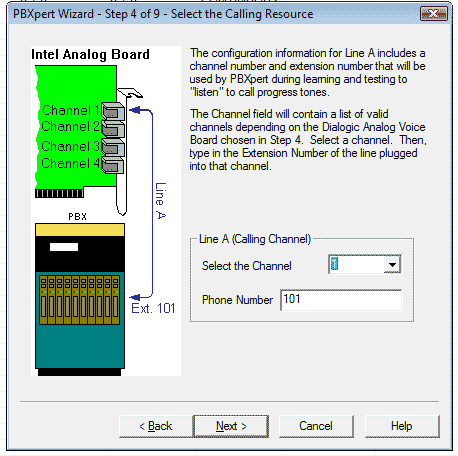This screenshot has width=458, height=456.
Task: Click the PBX cabinet illustration
Action: pyautogui.click(x=80, y=299)
